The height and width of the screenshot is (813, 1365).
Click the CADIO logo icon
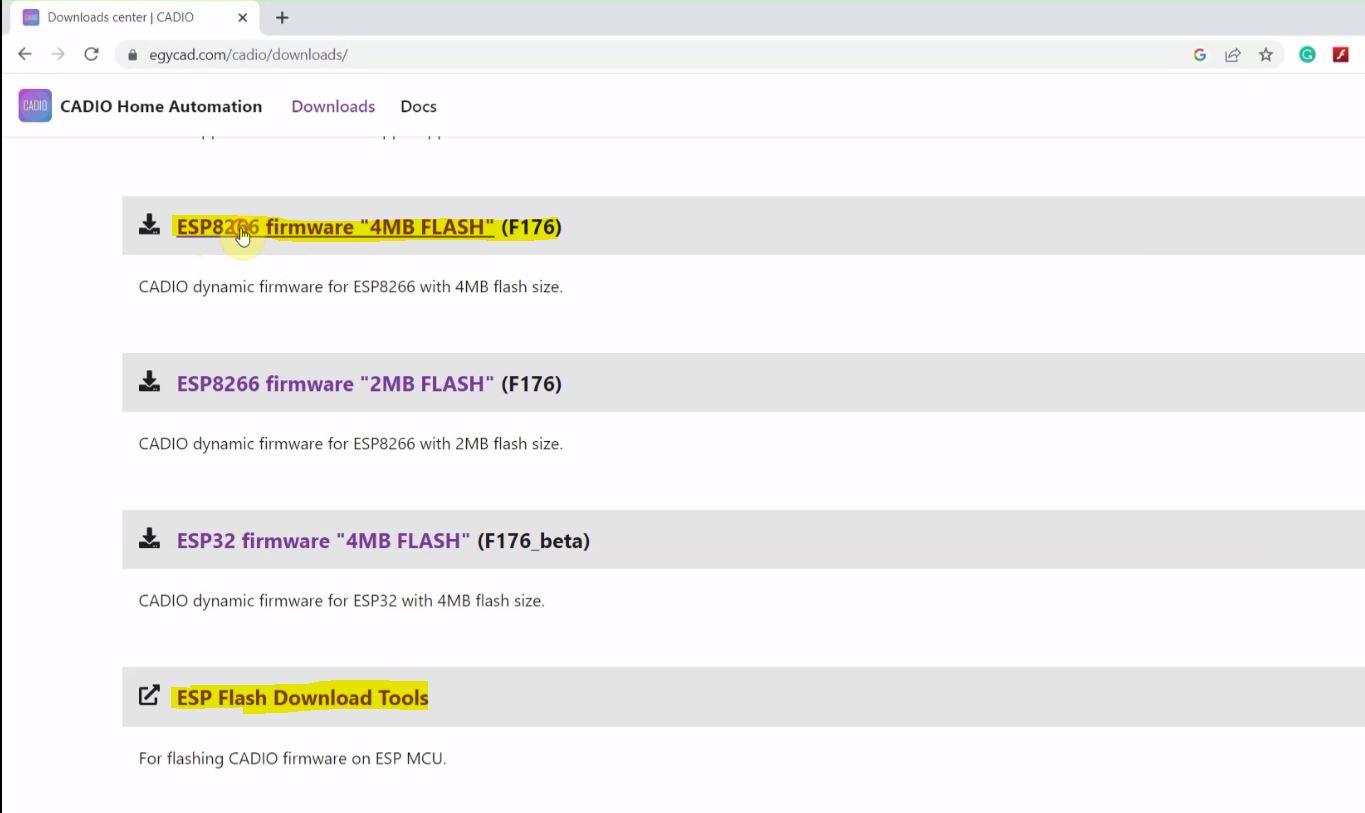[x=34, y=105]
